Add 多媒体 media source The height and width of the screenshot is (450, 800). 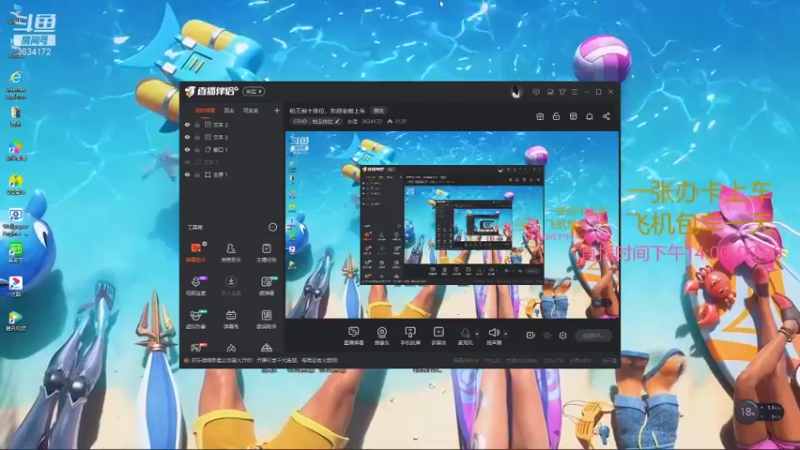click(x=439, y=336)
